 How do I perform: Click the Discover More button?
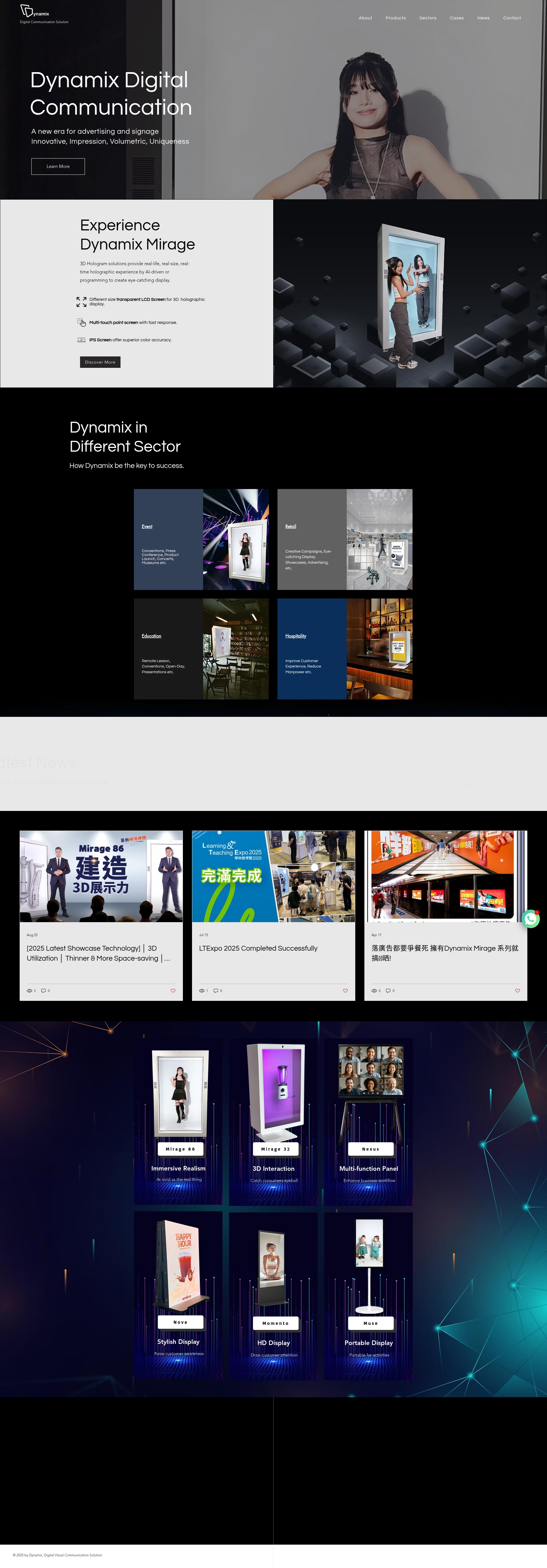click(100, 362)
